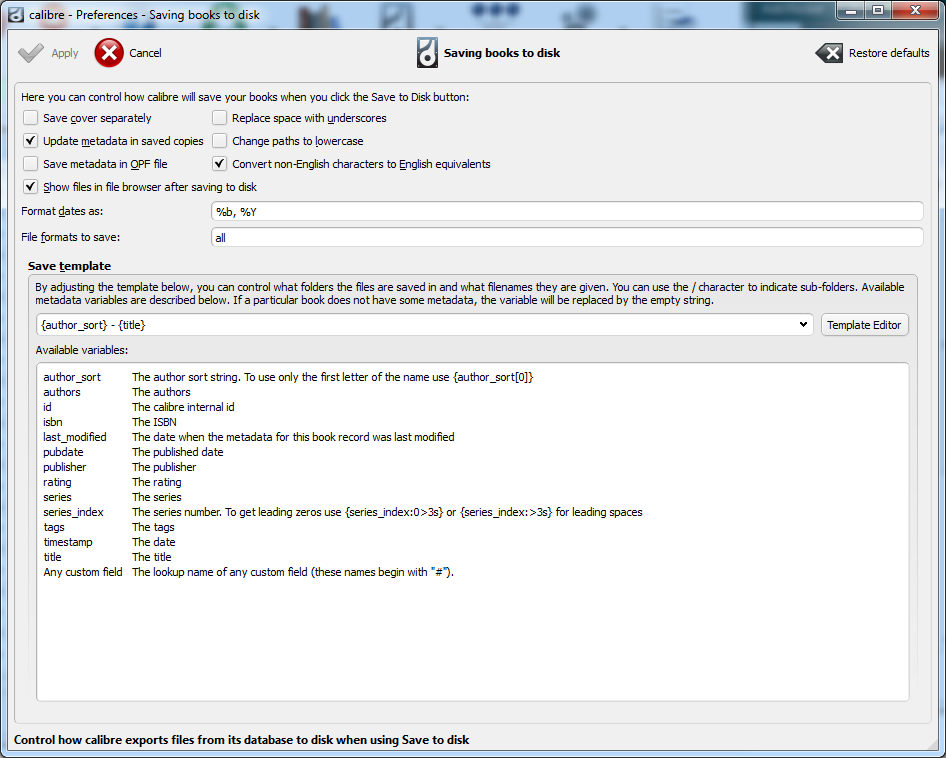Click the Available variables label
The height and width of the screenshot is (758, 946).
[81, 350]
